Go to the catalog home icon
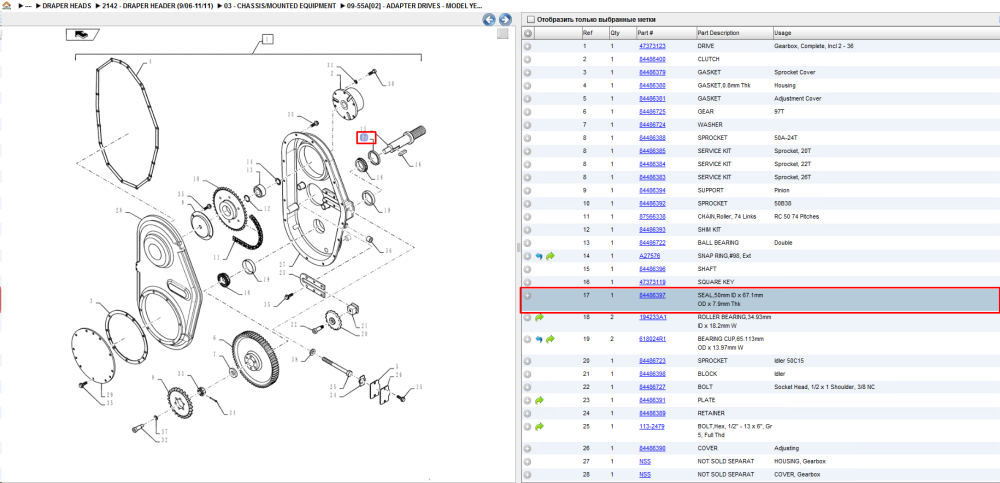The height and width of the screenshot is (483, 1000). (6, 5)
